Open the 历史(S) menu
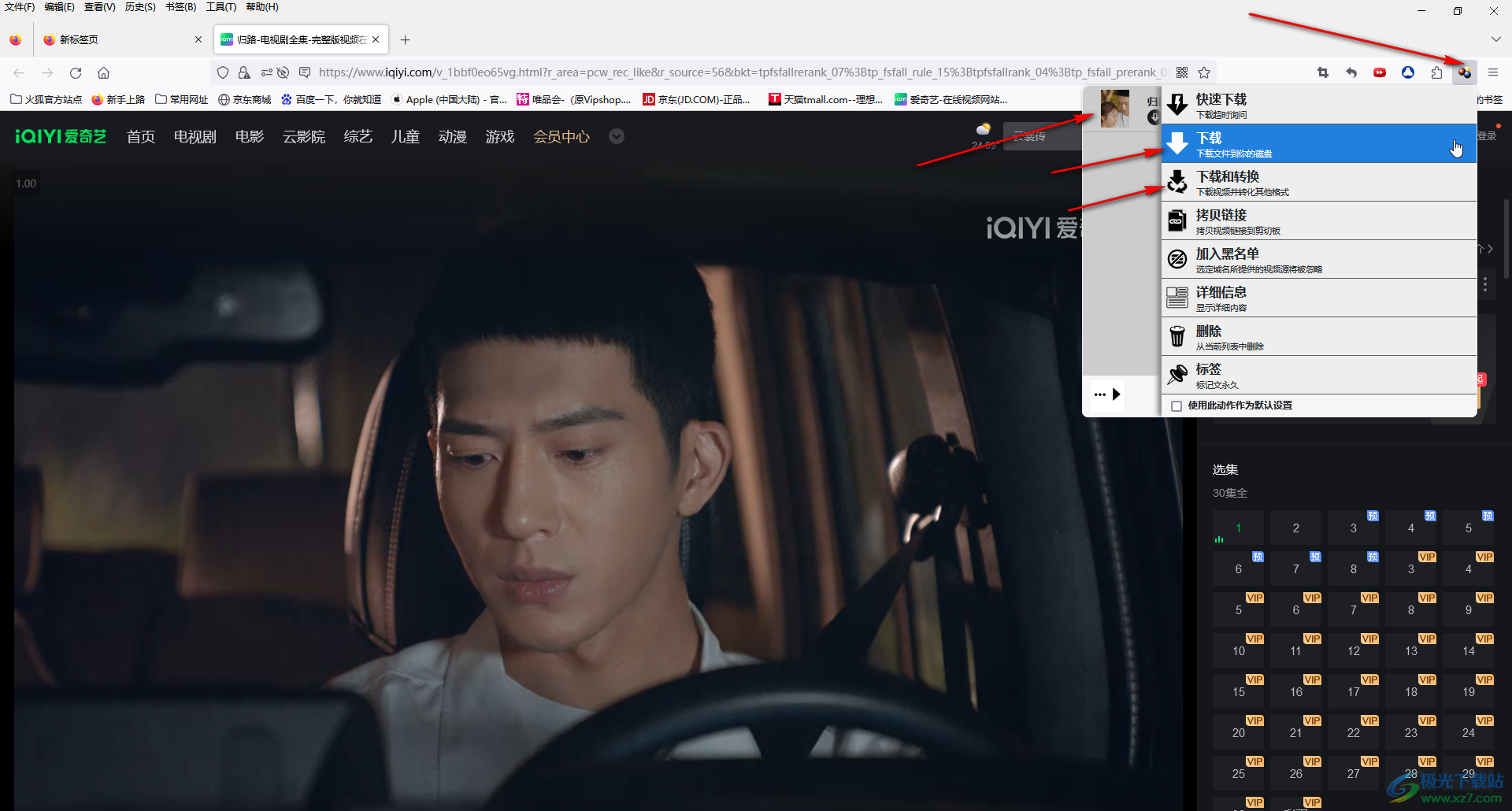Viewport: 1512px width, 811px height. pyautogui.click(x=140, y=7)
